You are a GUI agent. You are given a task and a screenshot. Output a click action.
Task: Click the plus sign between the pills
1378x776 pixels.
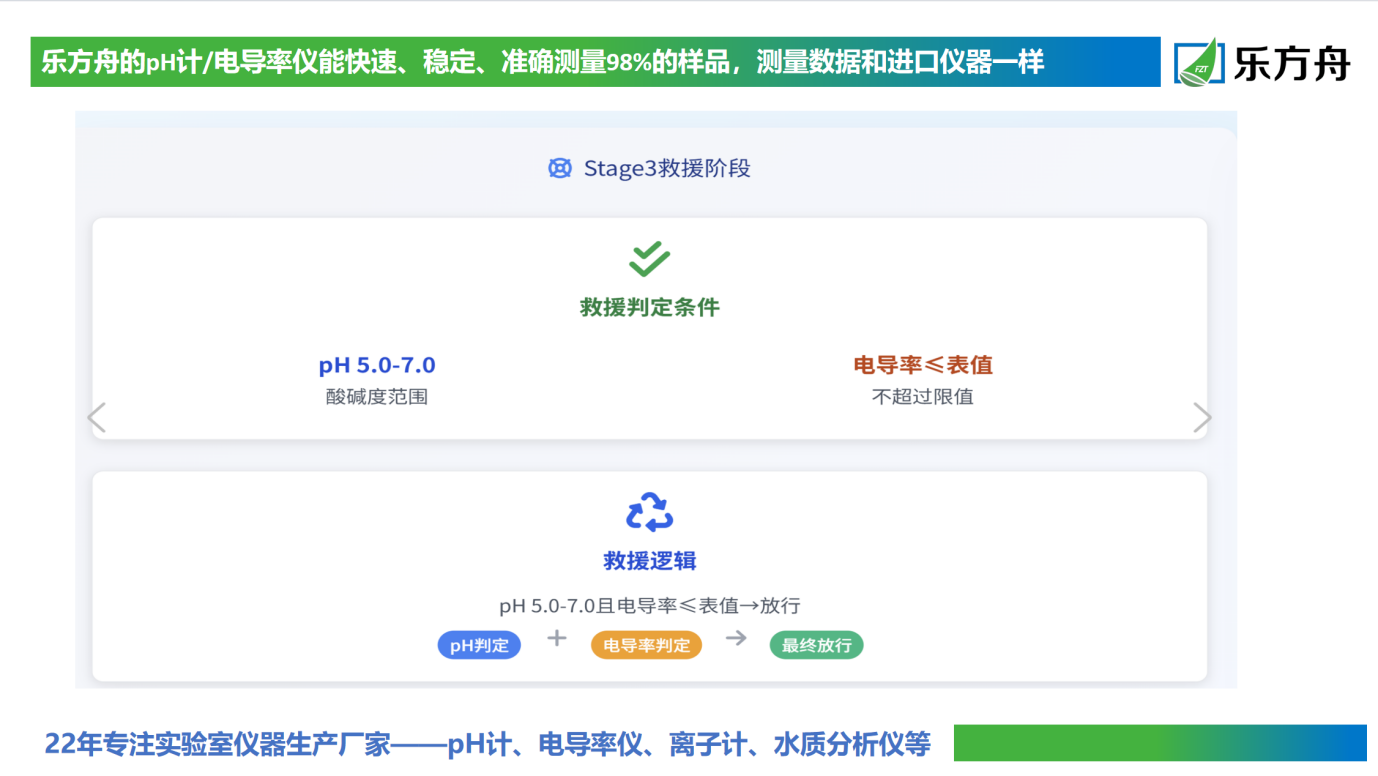click(x=557, y=638)
